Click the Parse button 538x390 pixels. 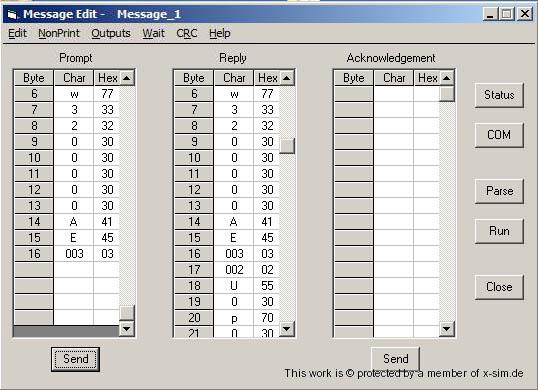[x=499, y=191]
